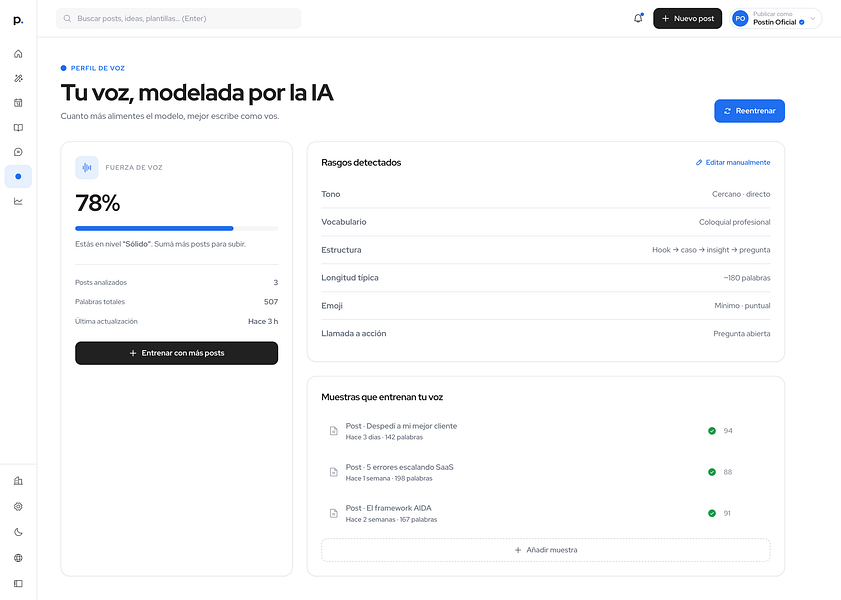Viewport: 841px width, 600px height.
Task: Click the green check for score 91
Action: (712, 514)
